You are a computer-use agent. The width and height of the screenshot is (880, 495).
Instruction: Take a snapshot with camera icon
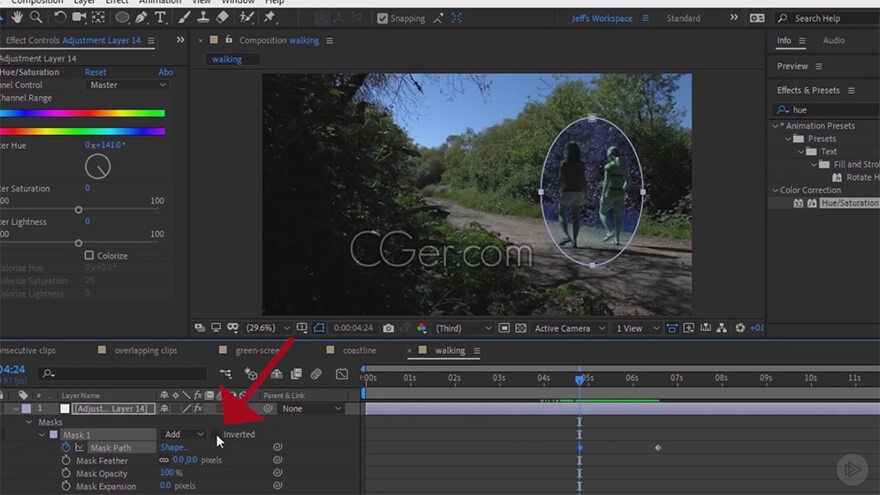(388, 328)
